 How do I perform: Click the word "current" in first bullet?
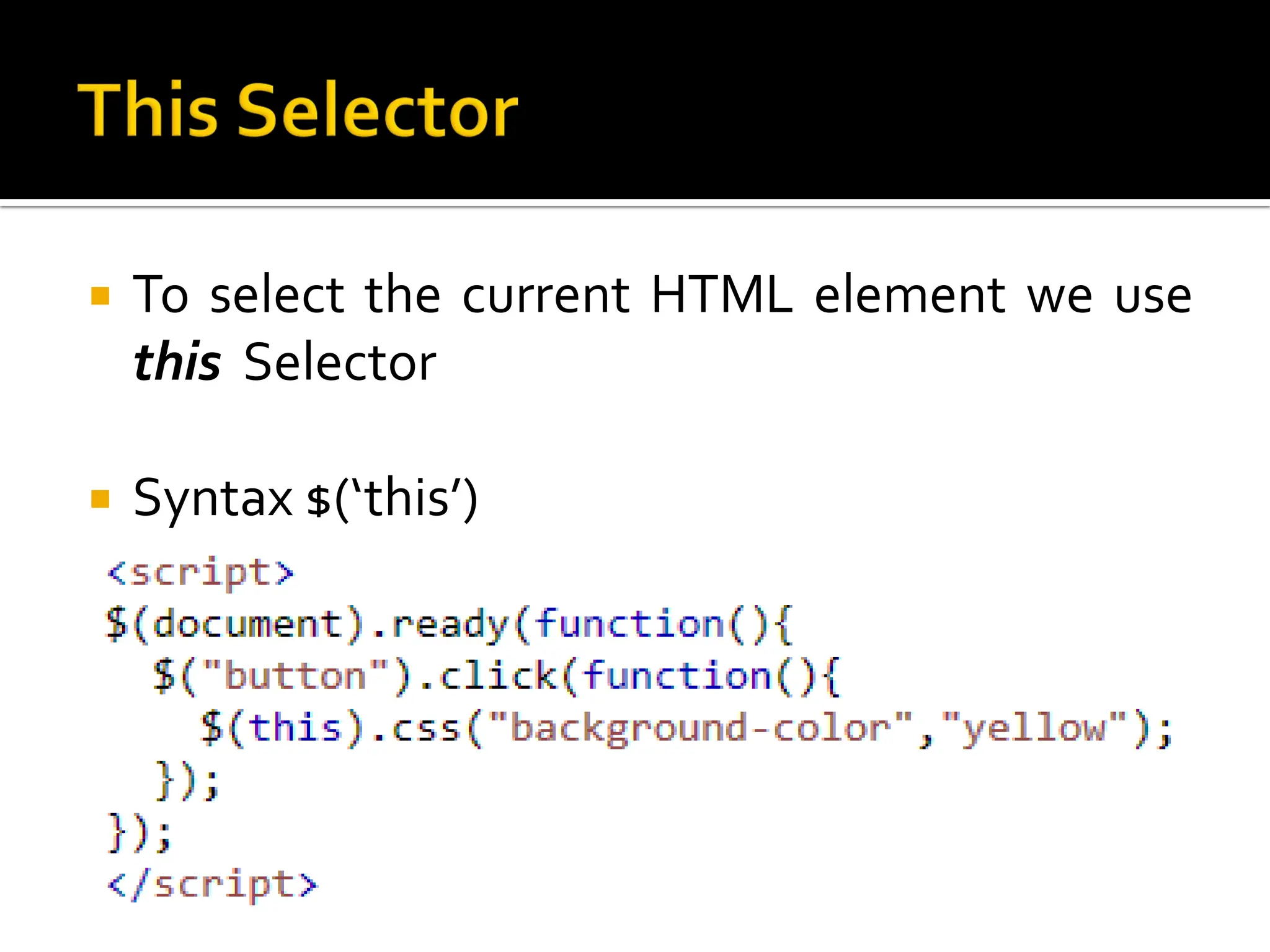click(546, 294)
